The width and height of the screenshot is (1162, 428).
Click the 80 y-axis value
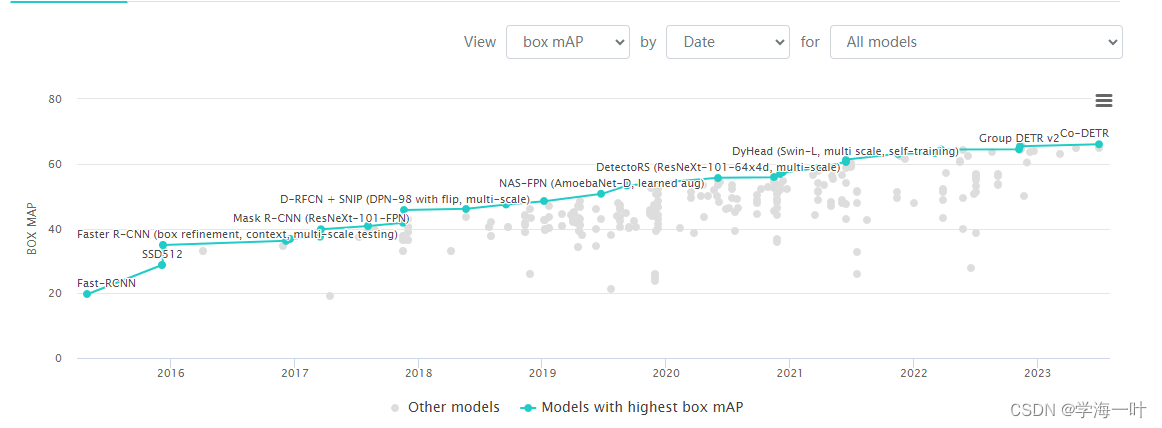pyautogui.click(x=56, y=99)
